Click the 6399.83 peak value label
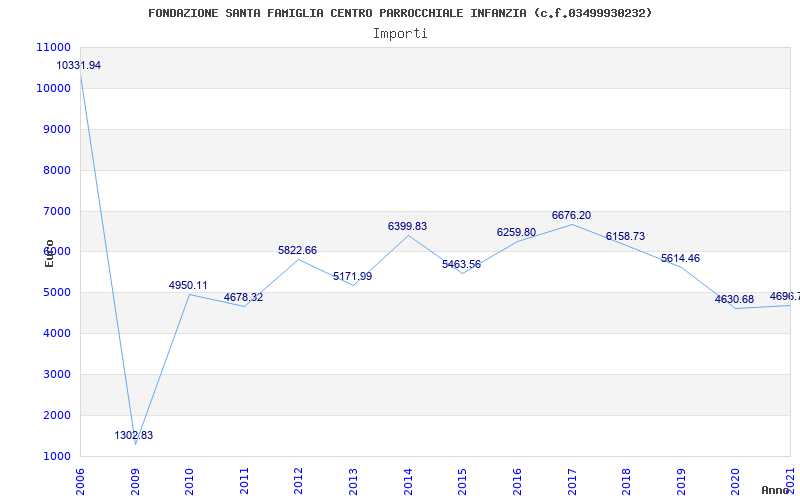 [407, 226]
